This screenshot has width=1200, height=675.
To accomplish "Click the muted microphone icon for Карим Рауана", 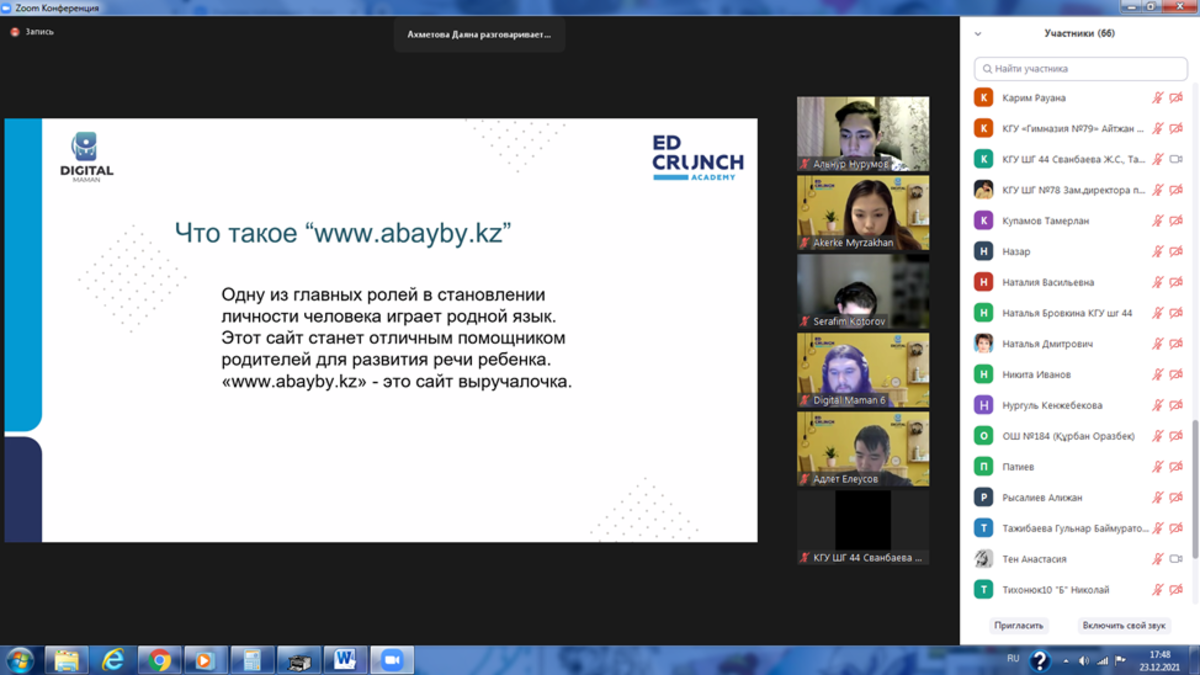I will pyautogui.click(x=1157, y=98).
